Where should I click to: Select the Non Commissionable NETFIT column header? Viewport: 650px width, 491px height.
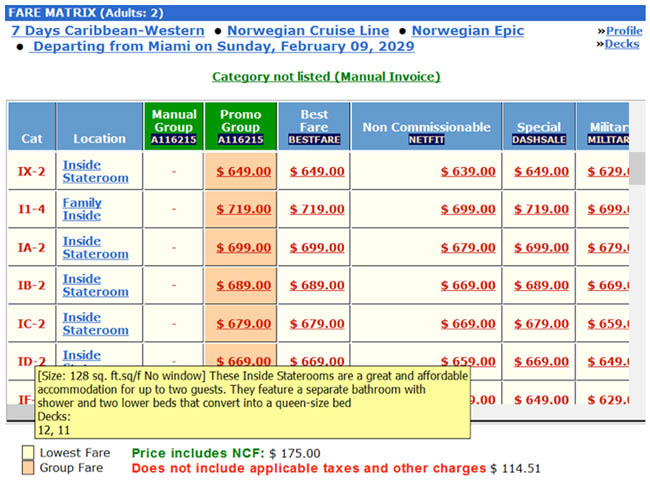(427, 126)
